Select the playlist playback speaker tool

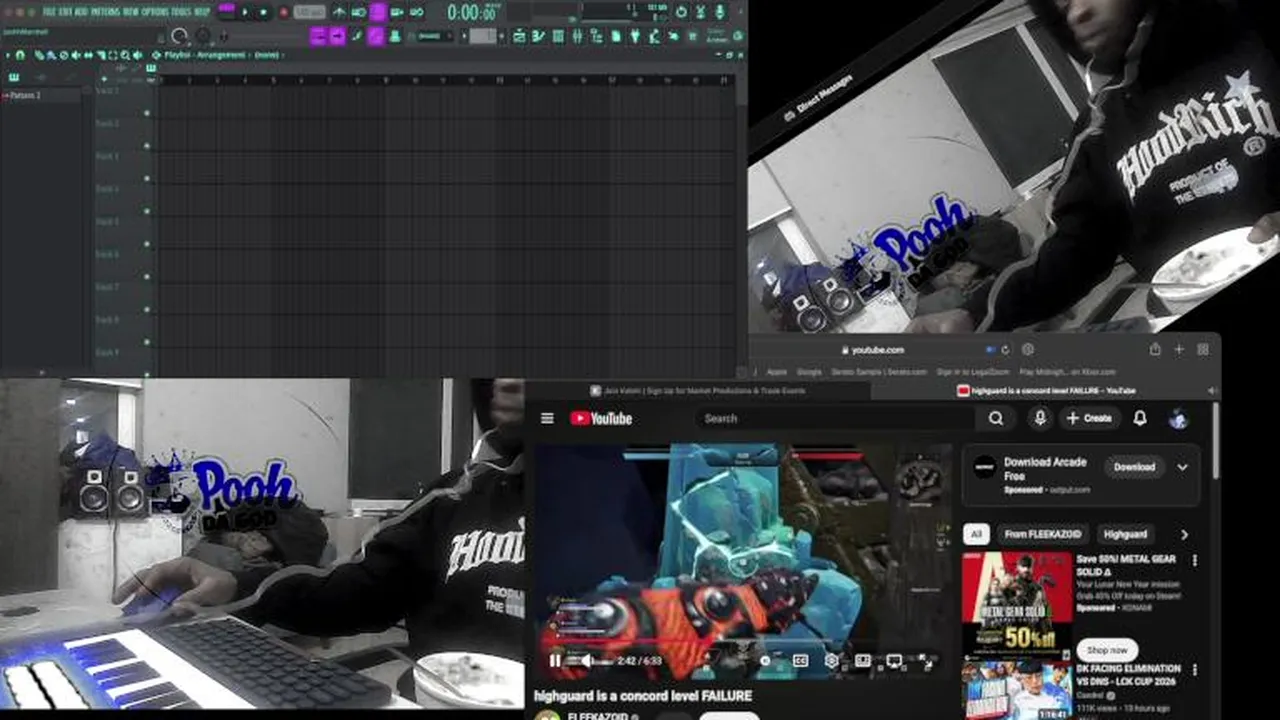(x=138, y=55)
